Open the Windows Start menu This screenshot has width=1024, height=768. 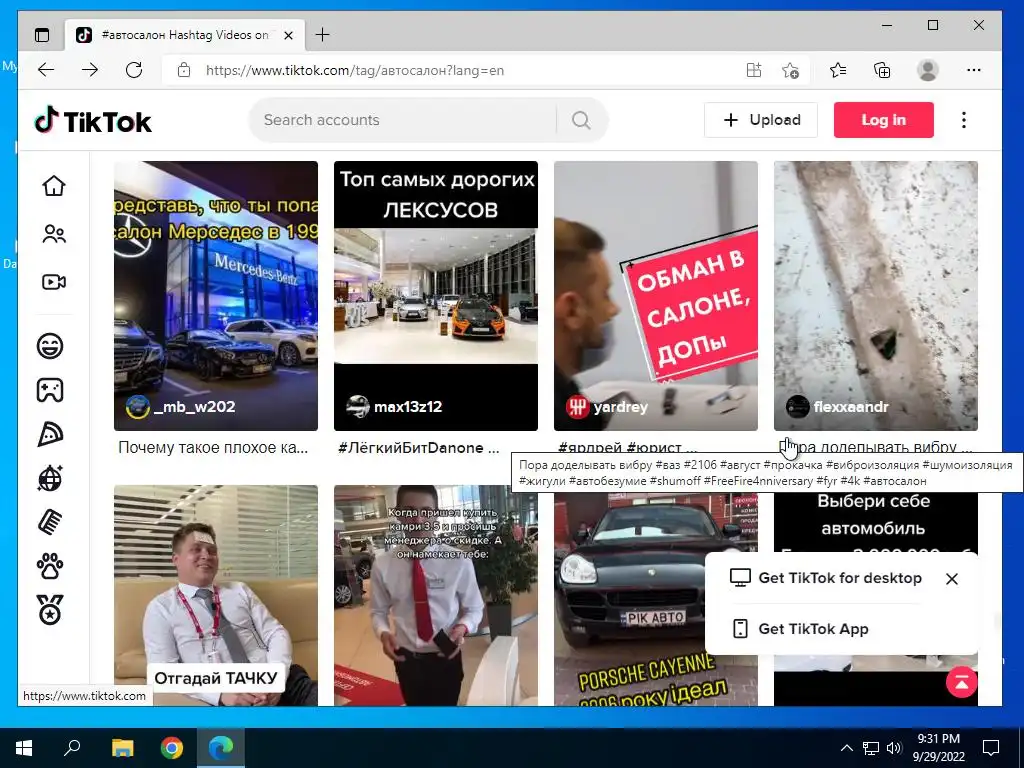24,748
